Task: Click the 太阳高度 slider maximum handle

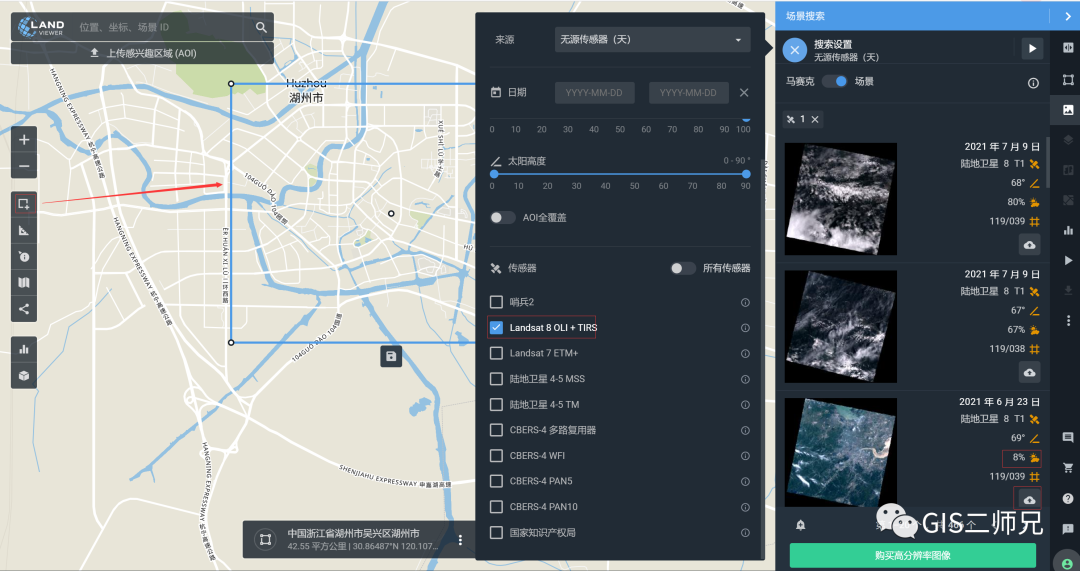Action: pos(746,174)
